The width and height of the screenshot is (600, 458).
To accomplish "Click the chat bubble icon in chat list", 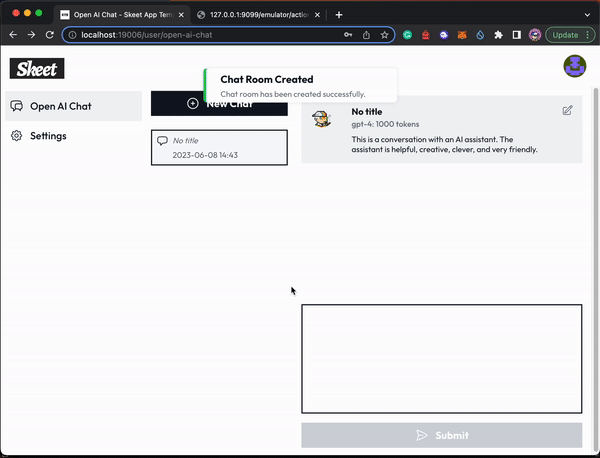I will pos(162,140).
